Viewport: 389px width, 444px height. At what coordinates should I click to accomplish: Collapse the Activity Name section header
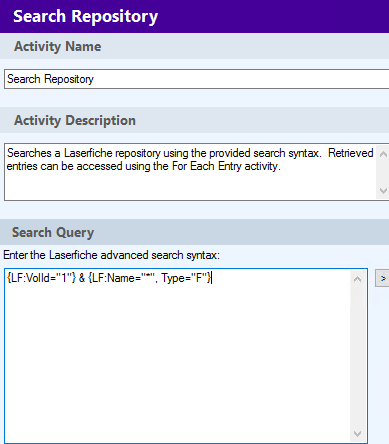point(194,46)
